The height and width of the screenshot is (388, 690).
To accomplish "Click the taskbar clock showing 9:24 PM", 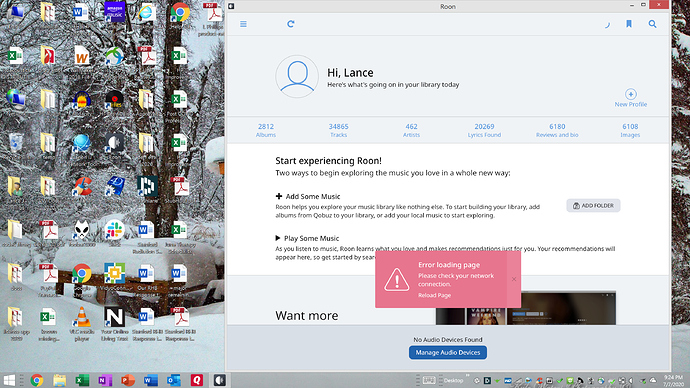I will (x=674, y=381).
